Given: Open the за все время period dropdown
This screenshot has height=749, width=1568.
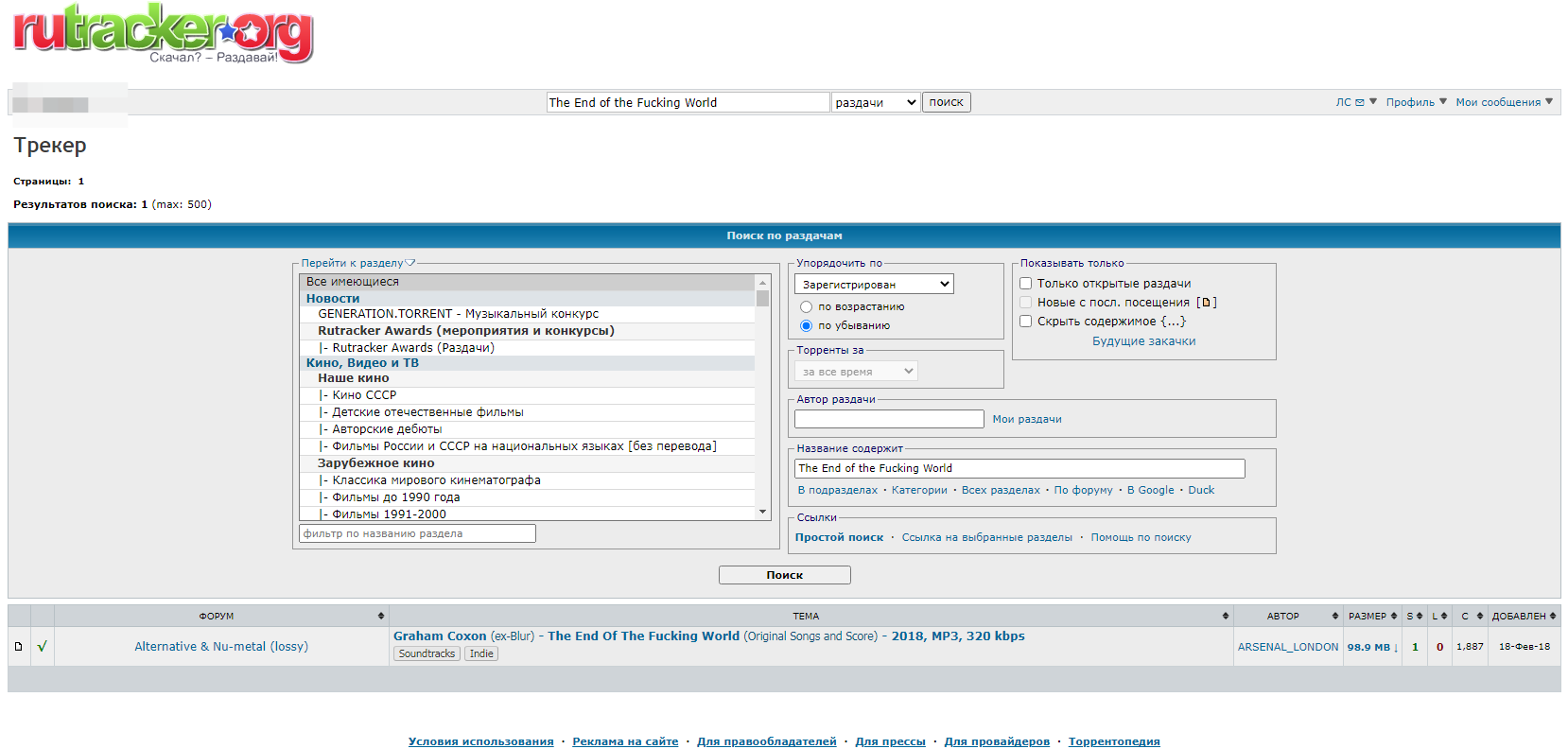Looking at the screenshot, I should [856, 372].
